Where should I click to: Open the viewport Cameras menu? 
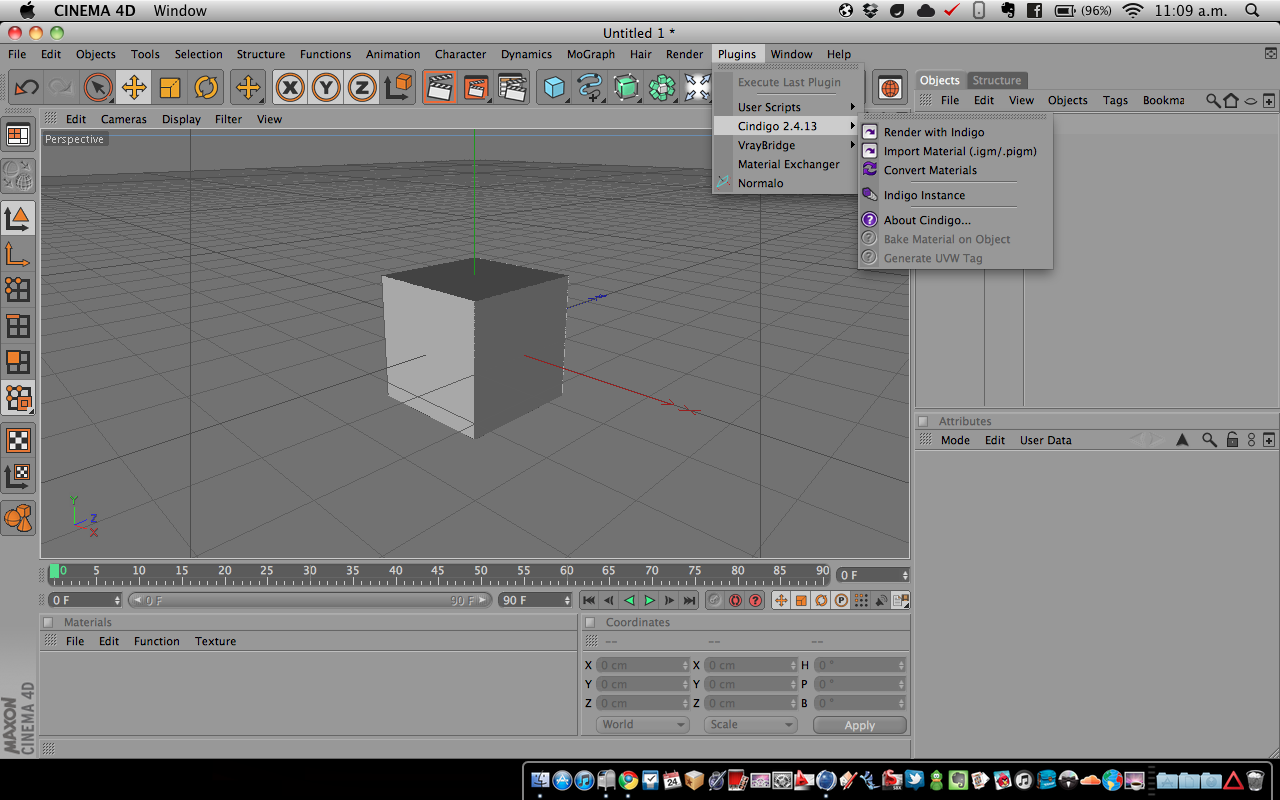(x=124, y=119)
